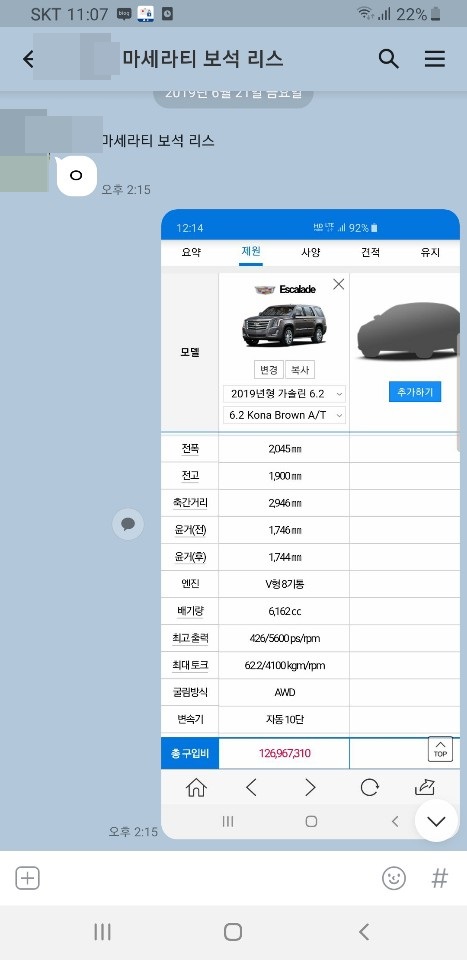The width and height of the screenshot is (467, 960).
Task: Switch to the 사양 tab
Action: point(310,252)
